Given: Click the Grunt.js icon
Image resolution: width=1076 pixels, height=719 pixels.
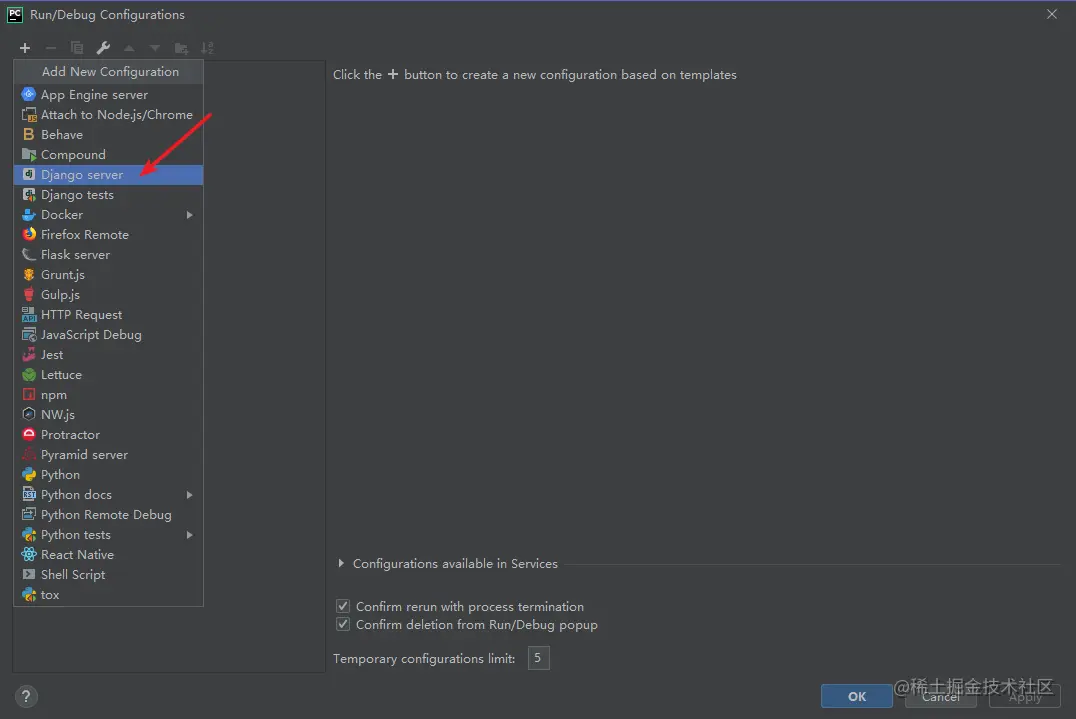Looking at the screenshot, I should 29,274.
